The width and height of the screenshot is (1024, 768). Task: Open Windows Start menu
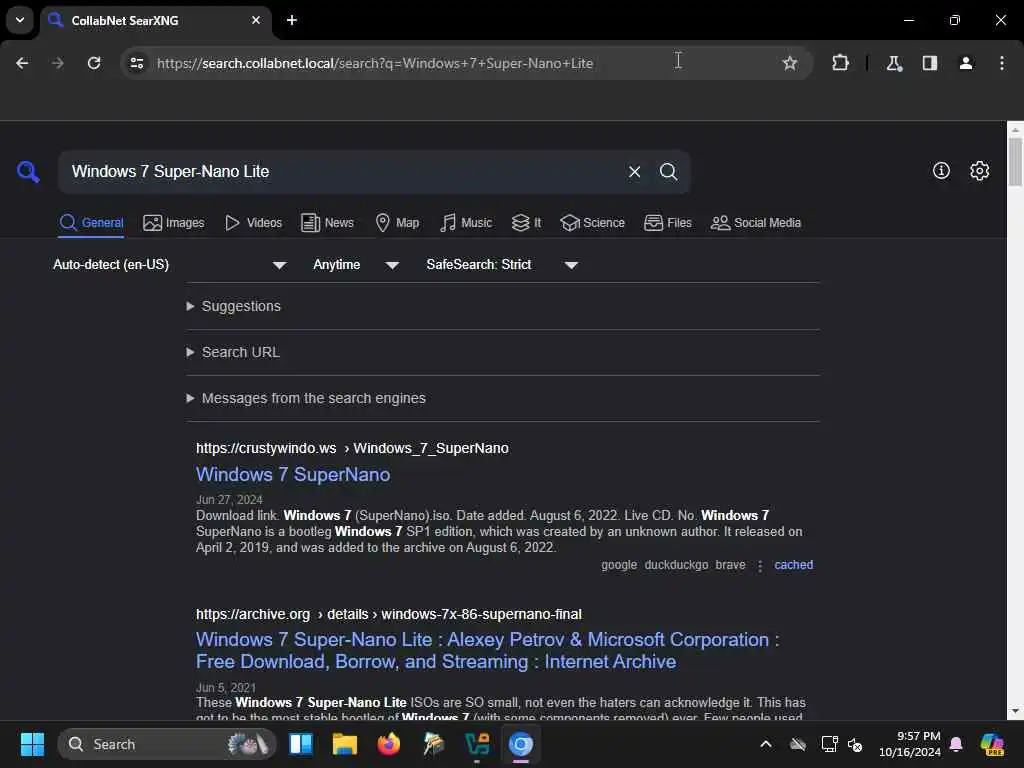click(x=32, y=744)
